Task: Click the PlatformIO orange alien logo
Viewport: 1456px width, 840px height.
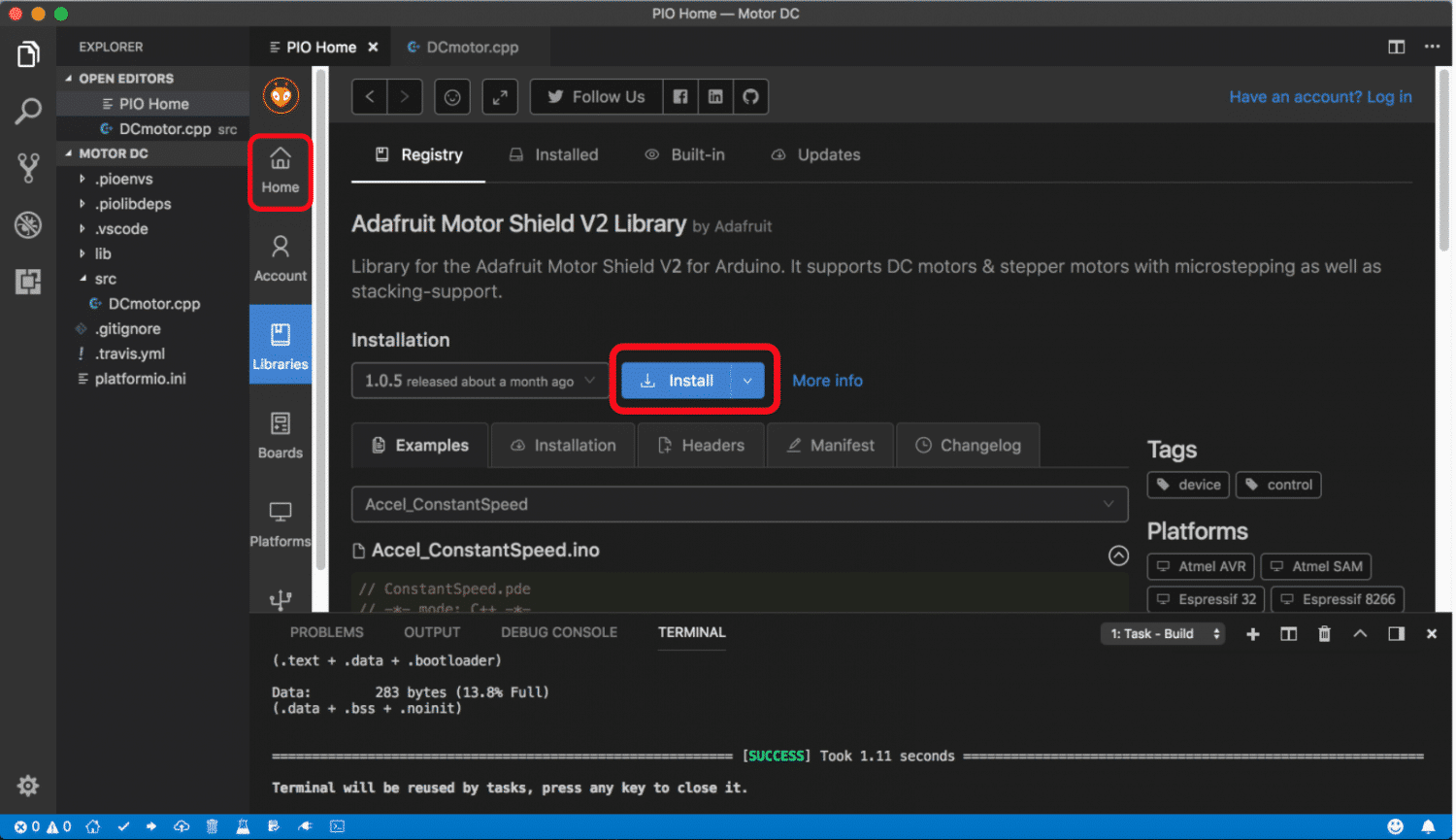Action: click(281, 96)
